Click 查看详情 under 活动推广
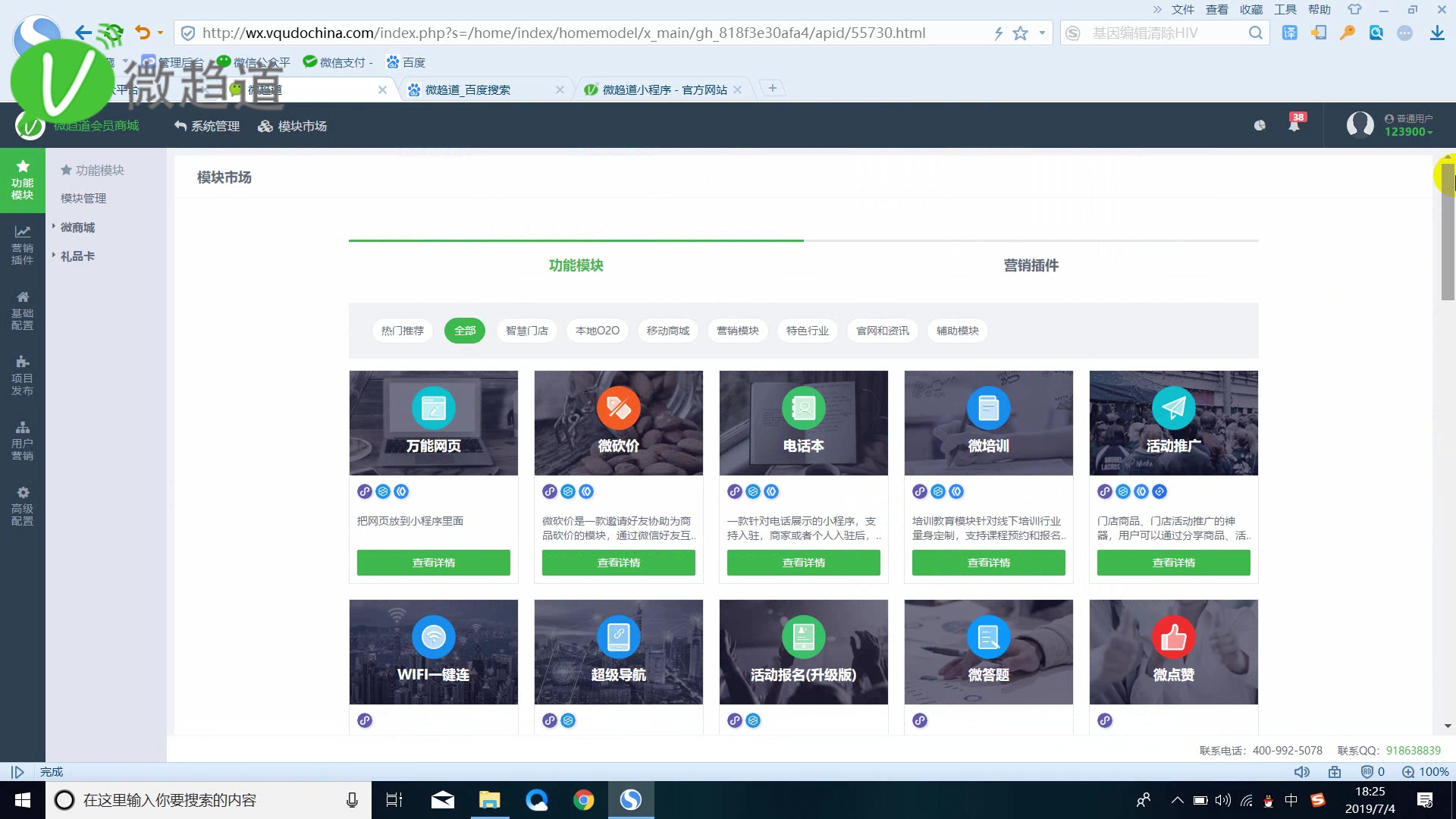The width and height of the screenshot is (1456, 819). click(1174, 563)
